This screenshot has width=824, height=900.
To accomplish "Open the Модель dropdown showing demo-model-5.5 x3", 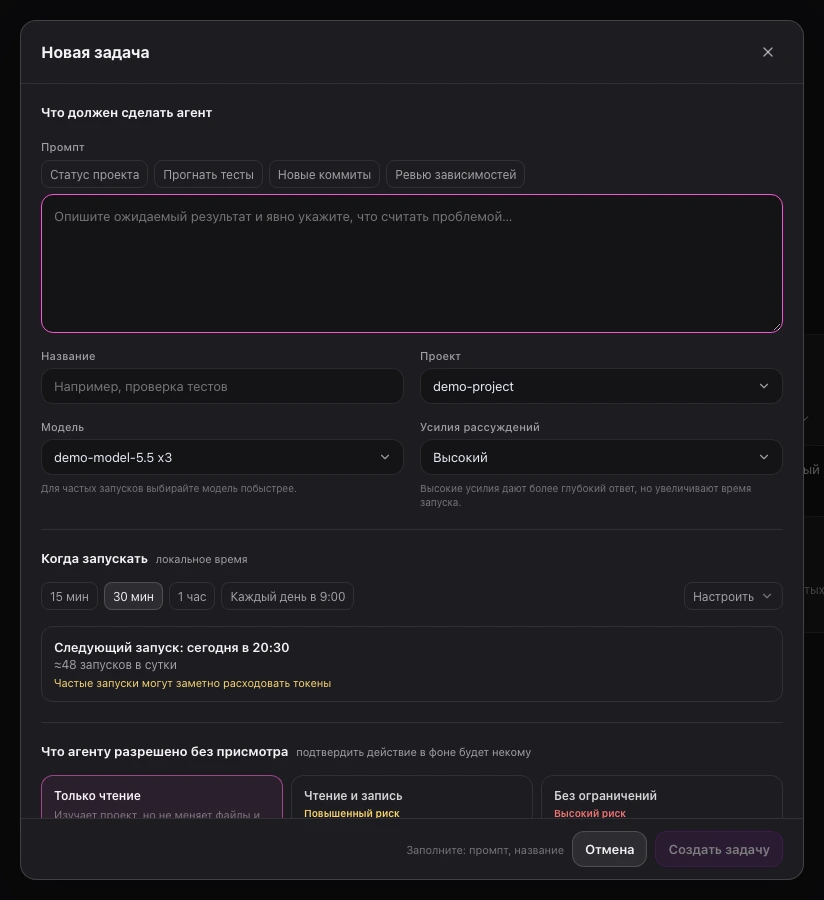I will pyautogui.click(x=222, y=457).
